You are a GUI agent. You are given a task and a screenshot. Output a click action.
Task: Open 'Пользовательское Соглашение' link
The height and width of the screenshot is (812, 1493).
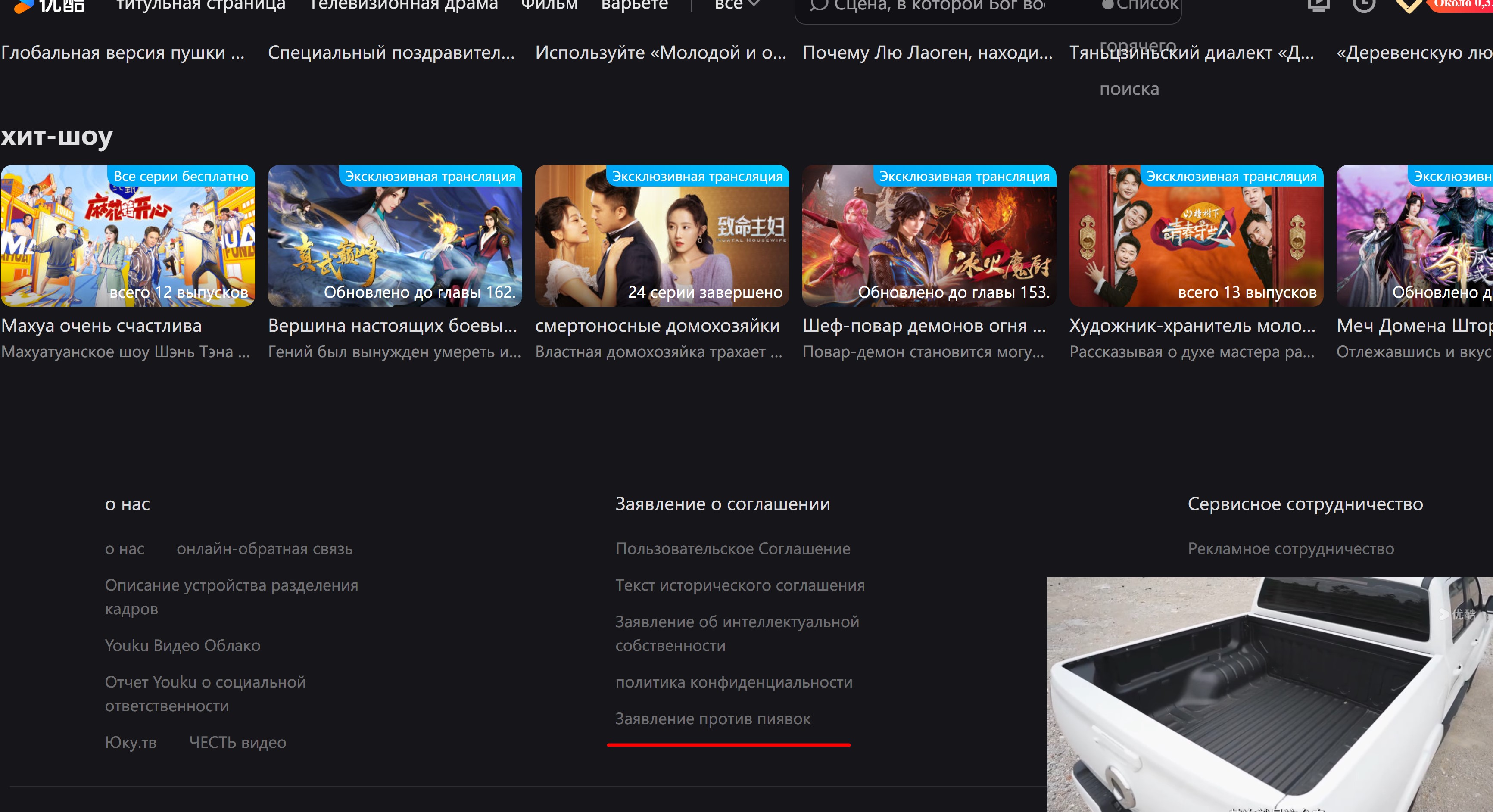[x=732, y=549]
